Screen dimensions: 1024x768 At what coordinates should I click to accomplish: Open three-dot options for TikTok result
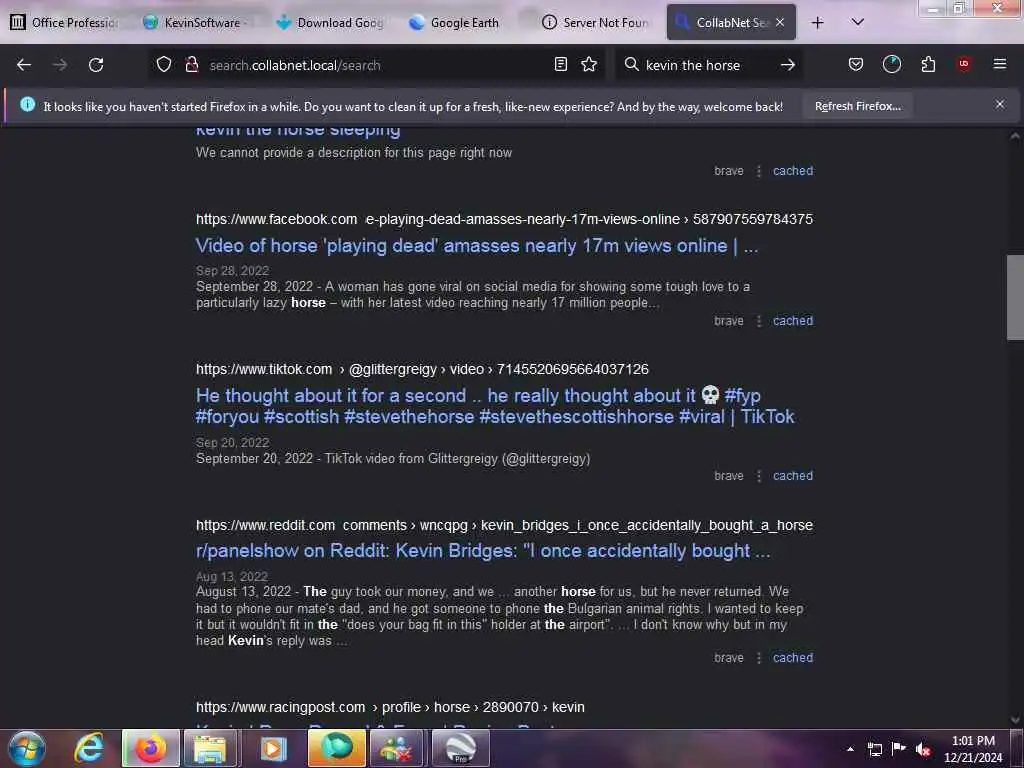pos(758,475)
